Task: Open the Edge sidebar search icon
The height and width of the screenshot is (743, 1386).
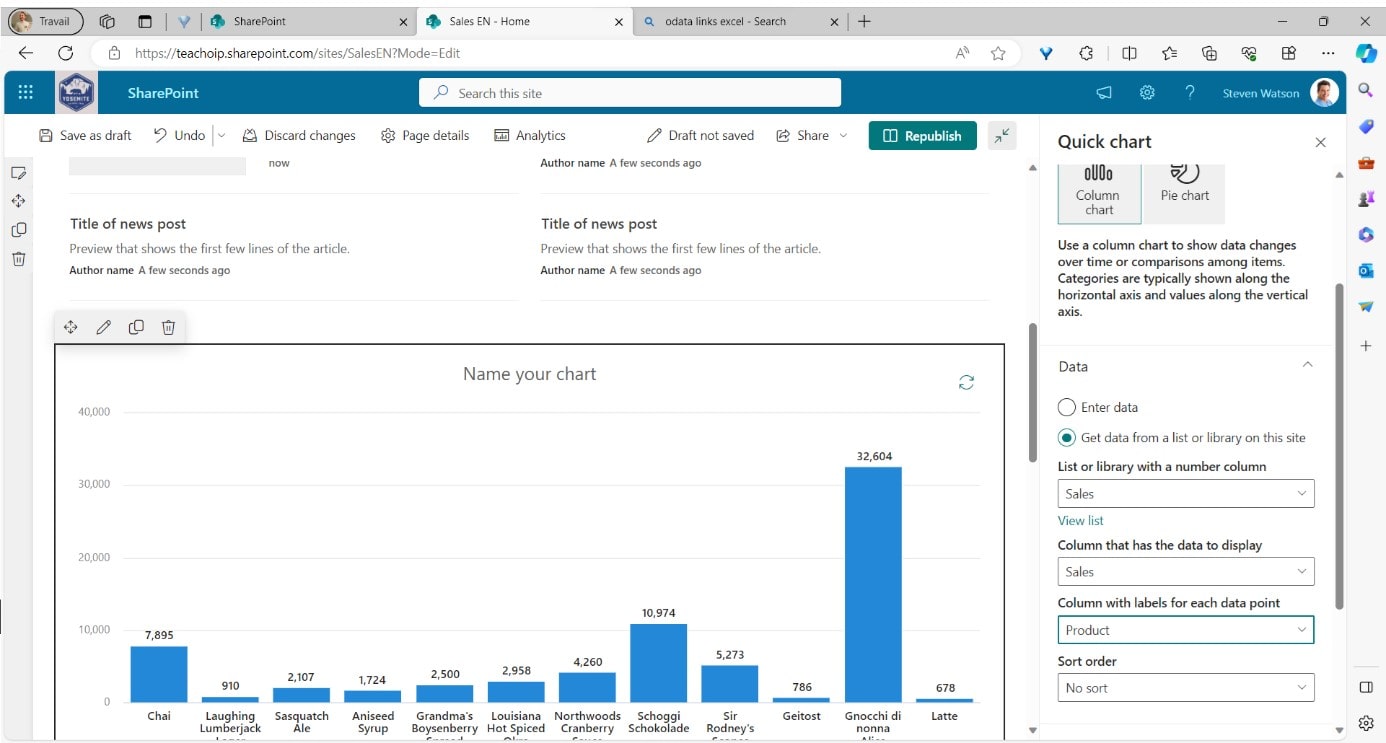Action: pyautogui.click(x=1366, y=90)
